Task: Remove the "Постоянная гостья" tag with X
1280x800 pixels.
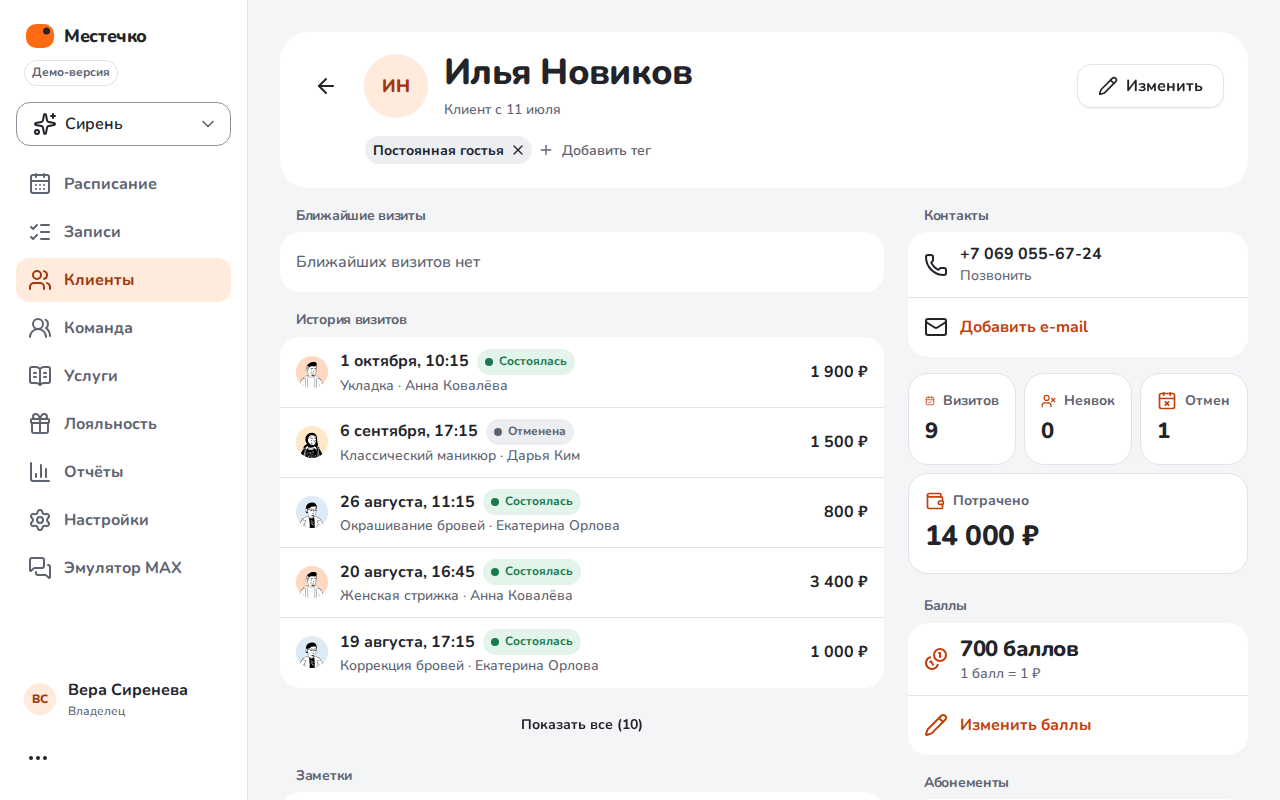Action: click(x=518, y=150)
